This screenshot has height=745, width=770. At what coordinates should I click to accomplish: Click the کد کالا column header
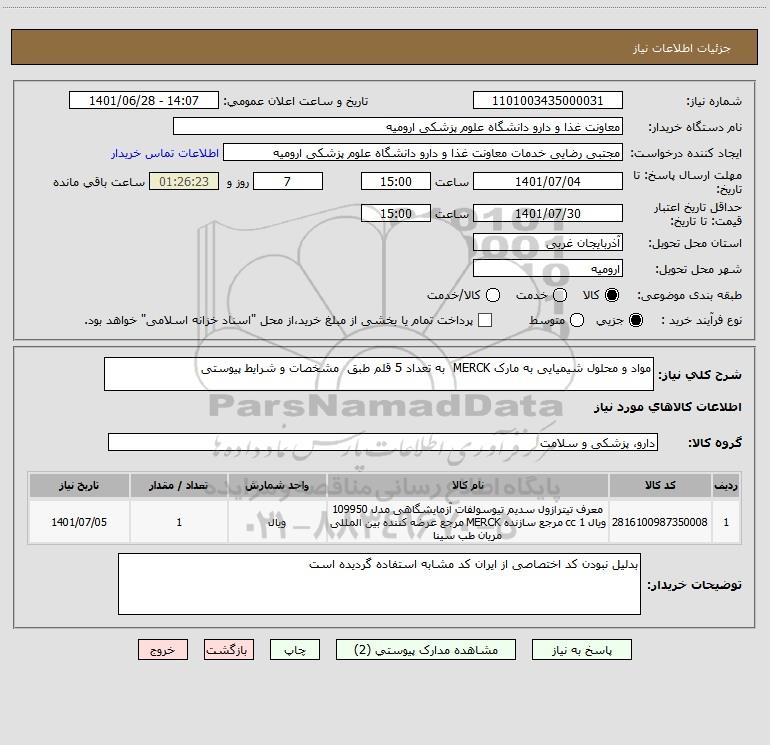(x=660, y=485)
